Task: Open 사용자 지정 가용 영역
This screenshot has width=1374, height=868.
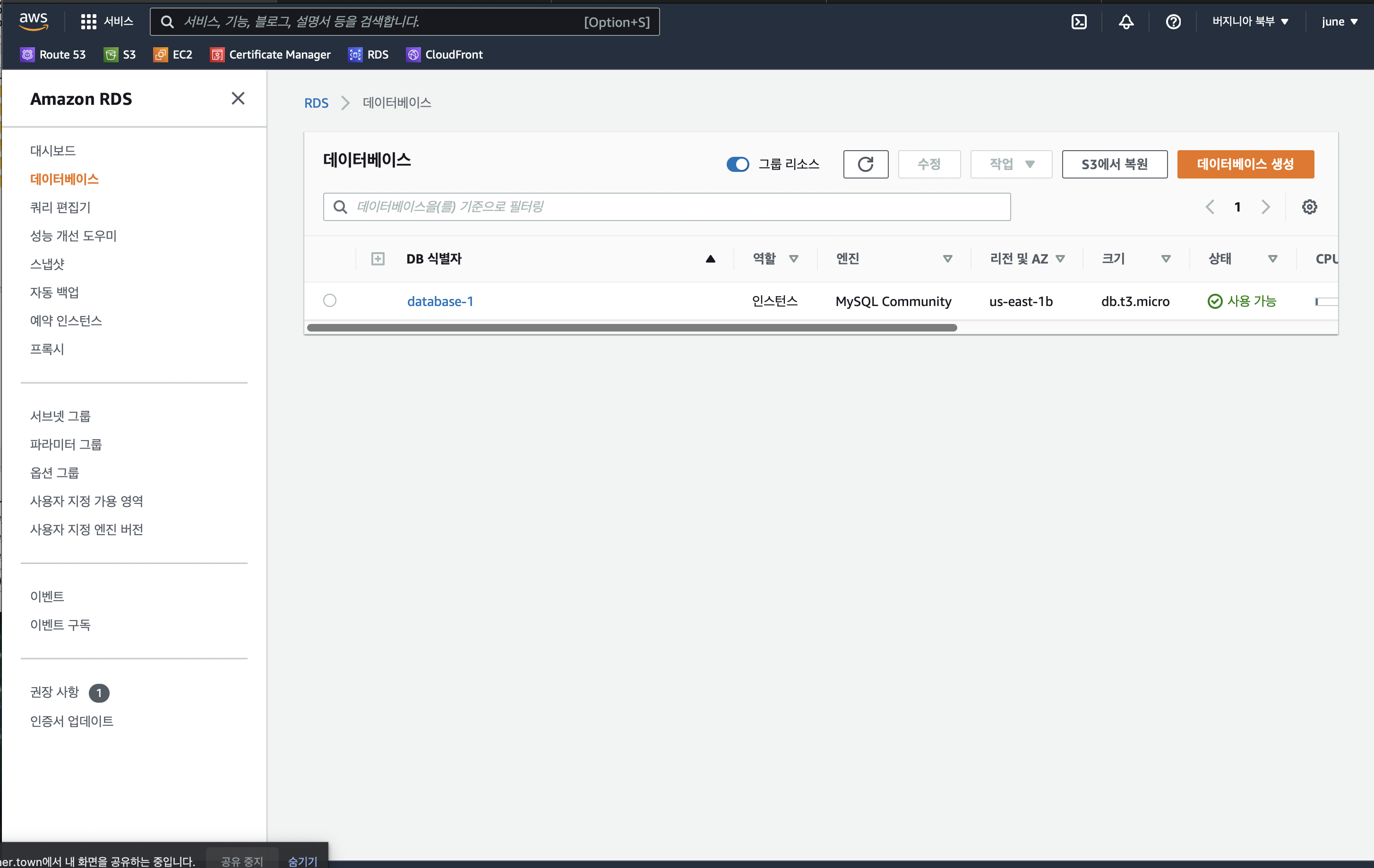Action: 86,501
